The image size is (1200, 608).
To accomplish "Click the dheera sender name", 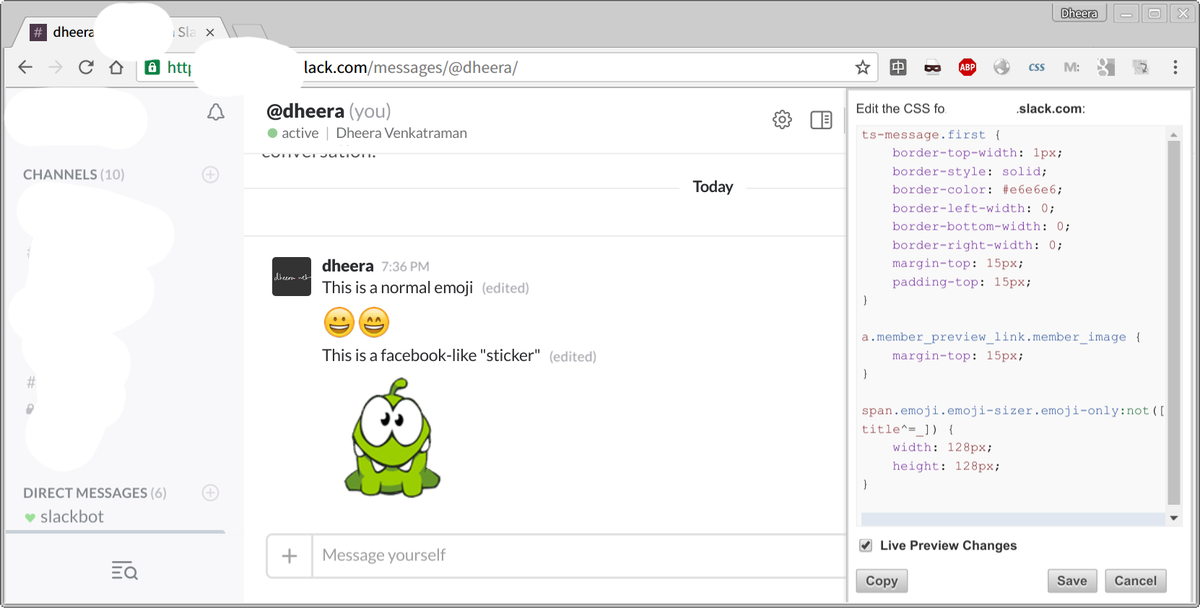I will (x=348, y=266).
